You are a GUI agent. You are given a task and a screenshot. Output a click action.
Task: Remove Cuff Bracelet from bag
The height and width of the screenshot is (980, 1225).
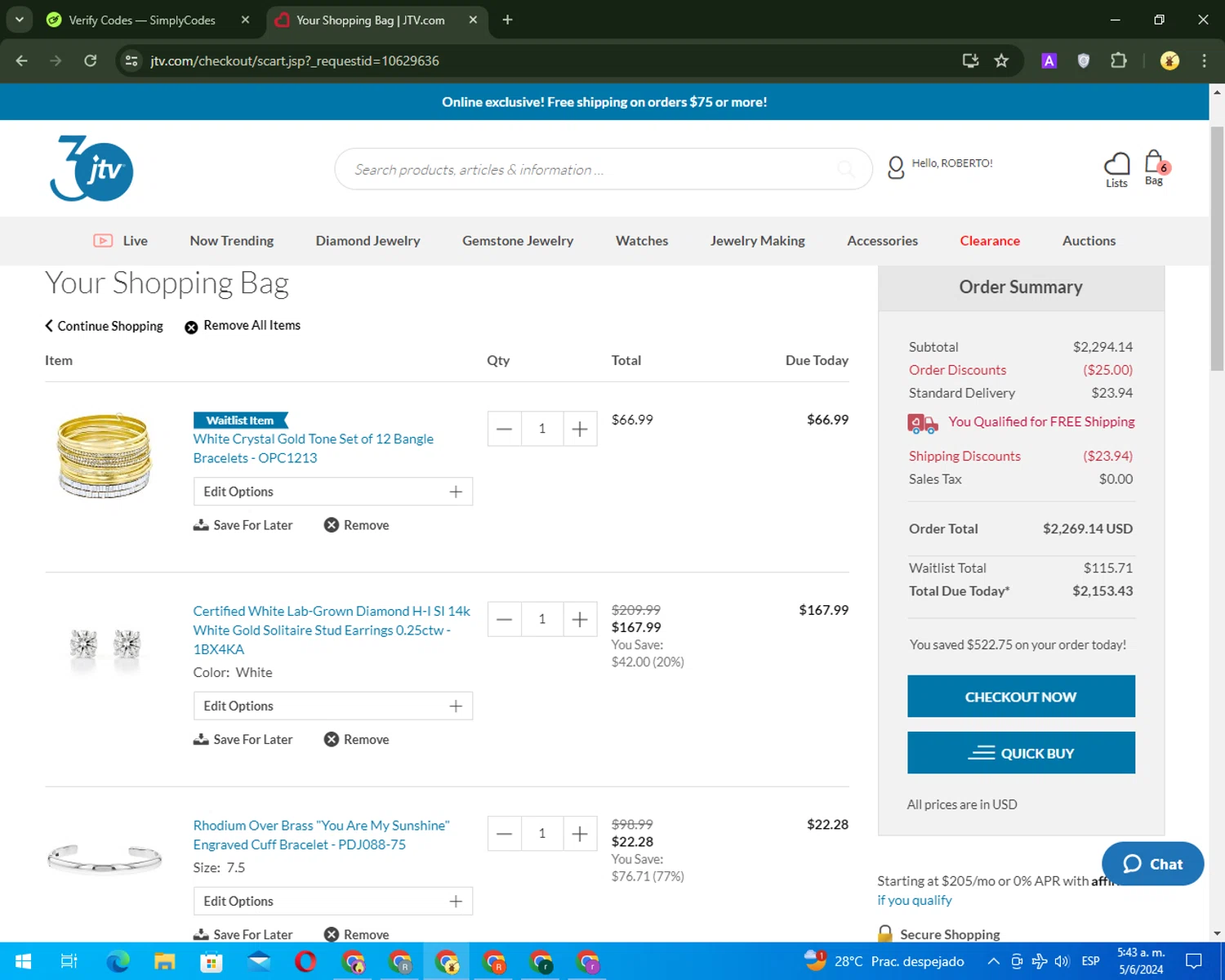tap(357, 934)
